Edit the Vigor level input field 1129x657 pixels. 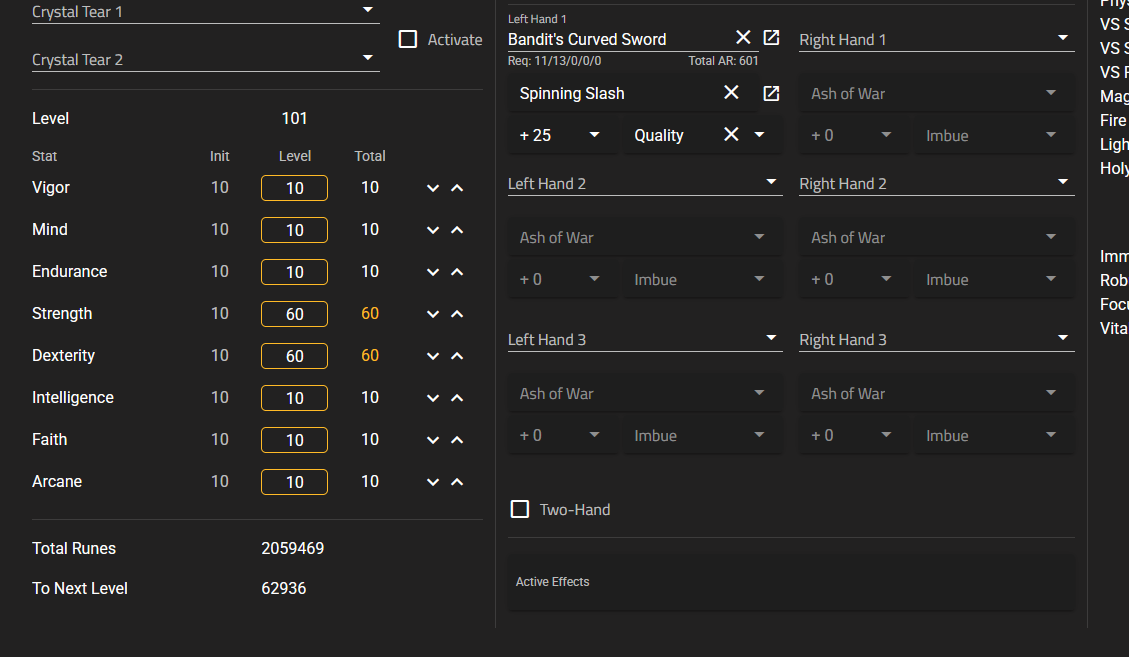pyautogui.click(x=294, y=188)
